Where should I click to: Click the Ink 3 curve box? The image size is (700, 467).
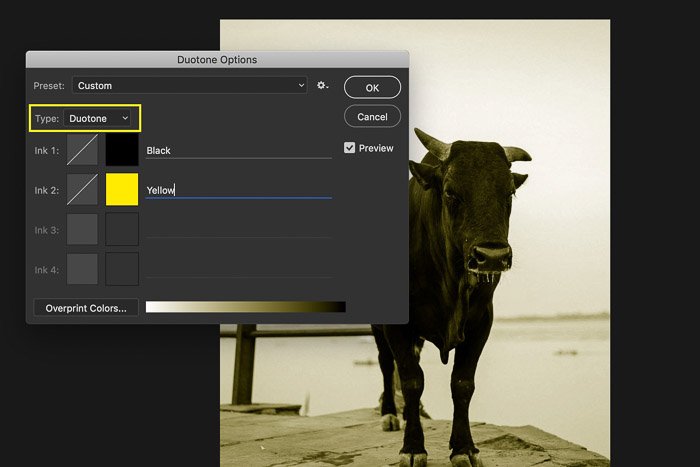tap(82, 229)
